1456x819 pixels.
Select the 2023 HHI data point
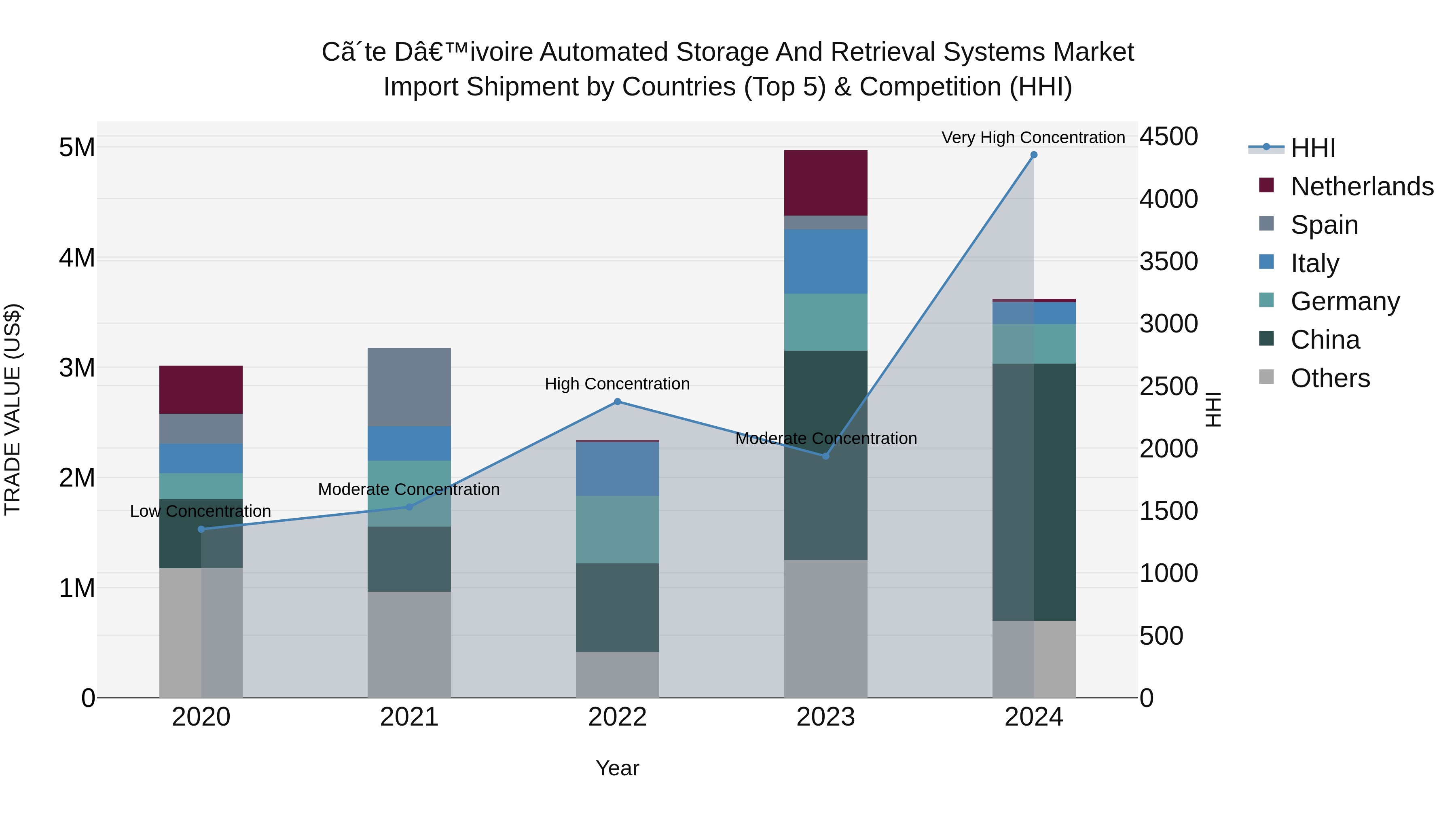(825, 456)
